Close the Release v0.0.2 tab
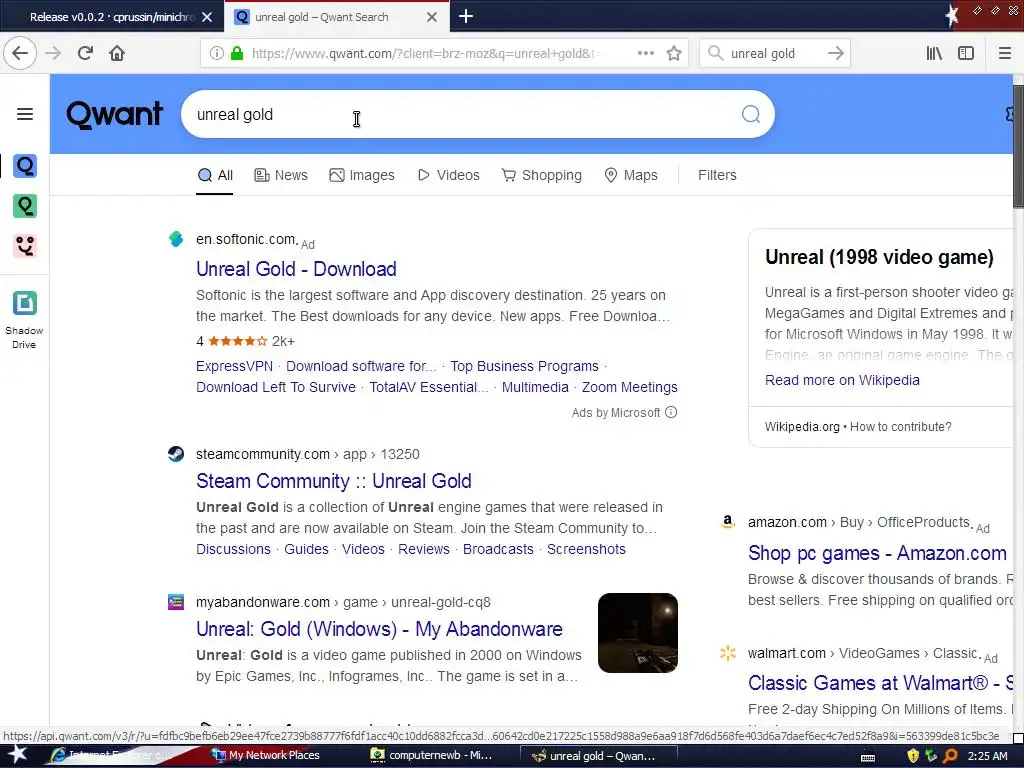The image size is (1024, 768). [207, 17]
